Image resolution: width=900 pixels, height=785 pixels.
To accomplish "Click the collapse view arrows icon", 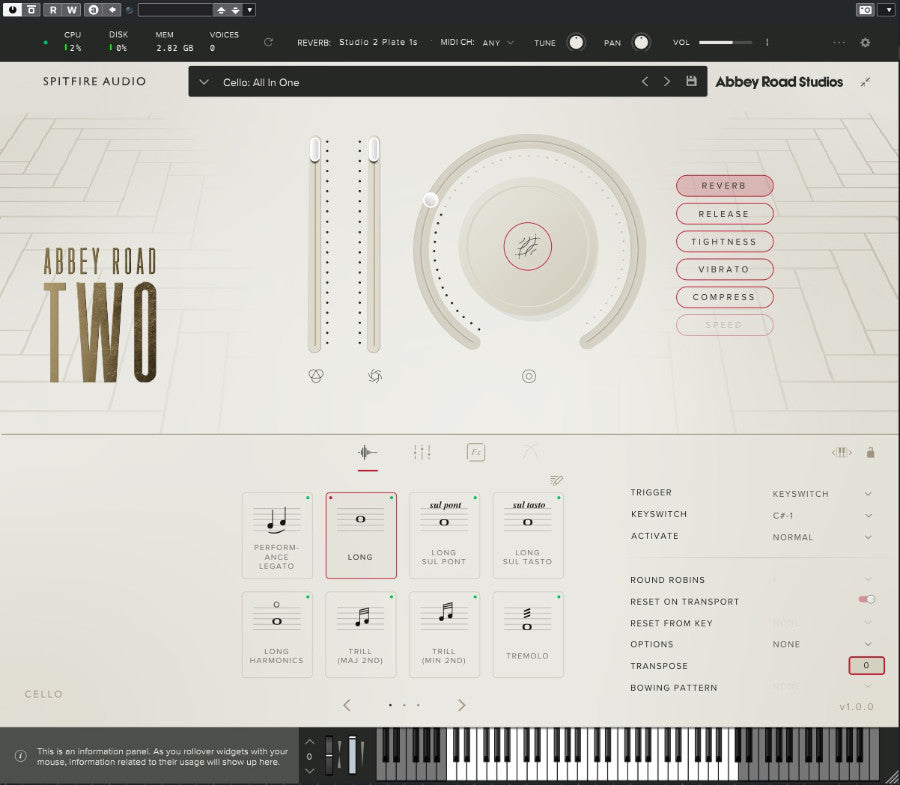I will [x=865, y=82].
